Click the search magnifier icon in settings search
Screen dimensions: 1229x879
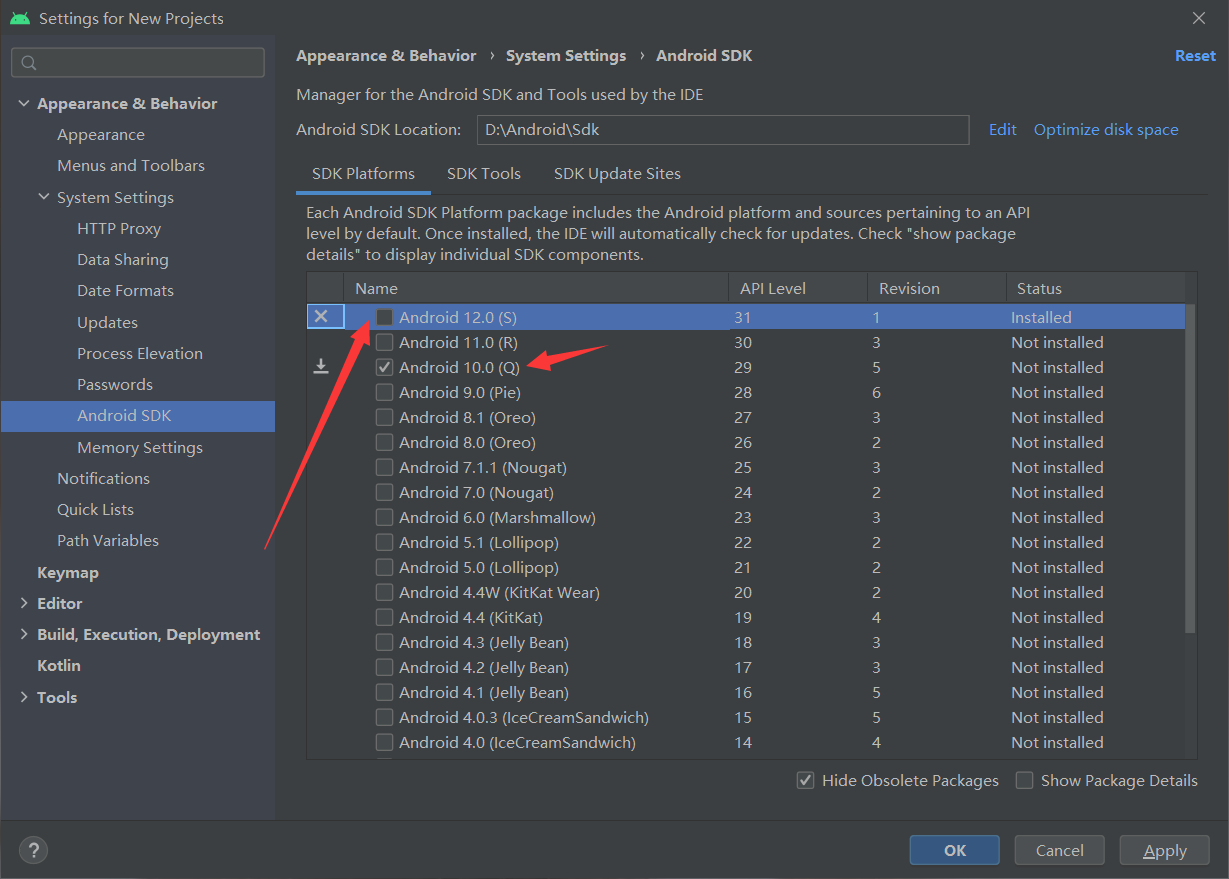28,63
